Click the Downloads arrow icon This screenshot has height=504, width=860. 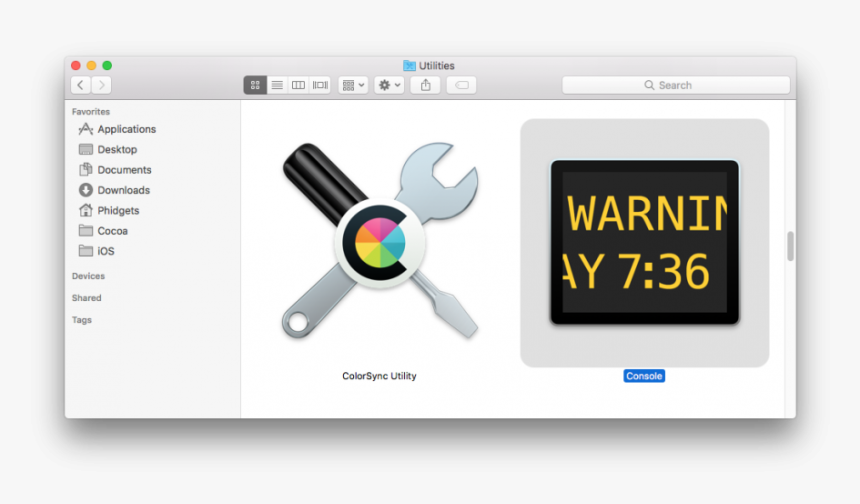(x=86, y=190)
